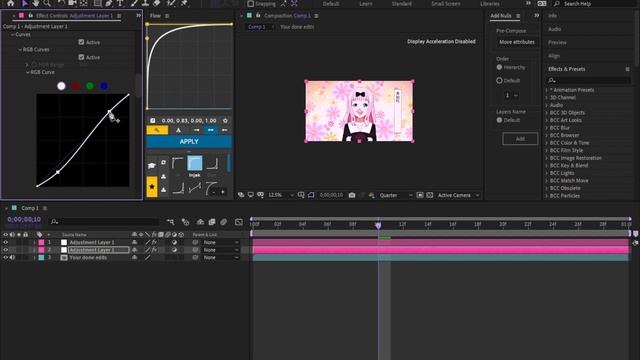This screenshot has width=640, height=360.
Task: Select the white RGB channel swatch
Action: click(x=61, y=86)
